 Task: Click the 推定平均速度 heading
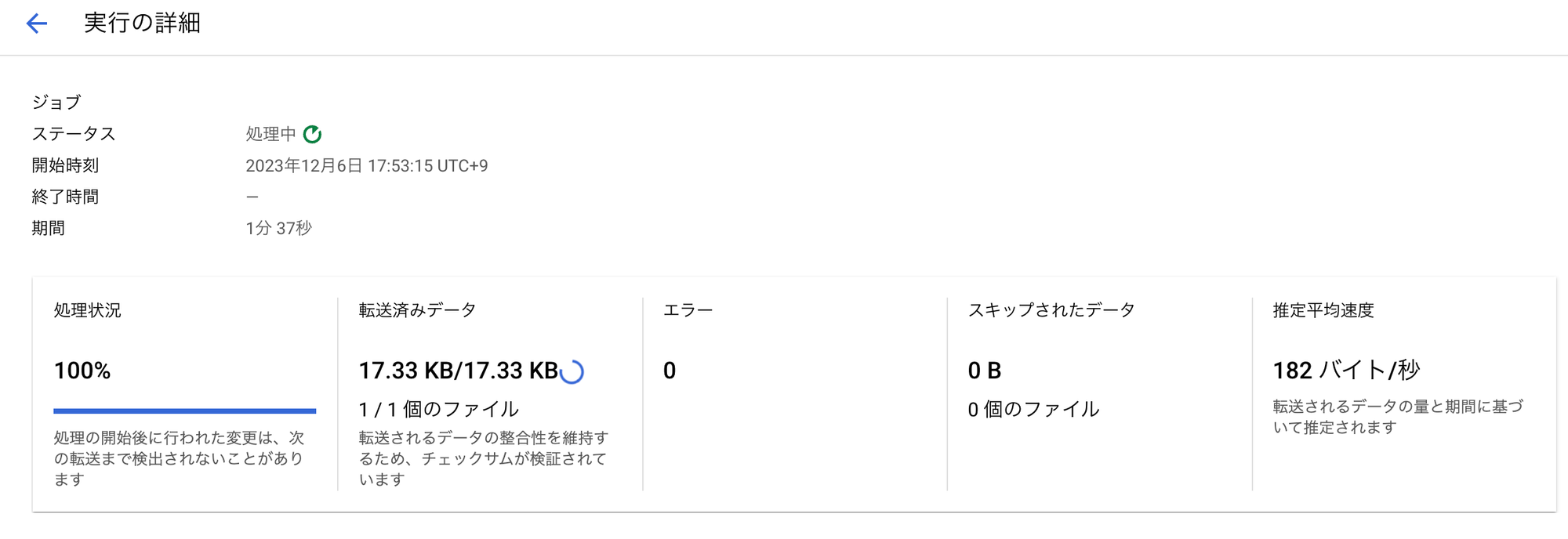point(1323,310)
